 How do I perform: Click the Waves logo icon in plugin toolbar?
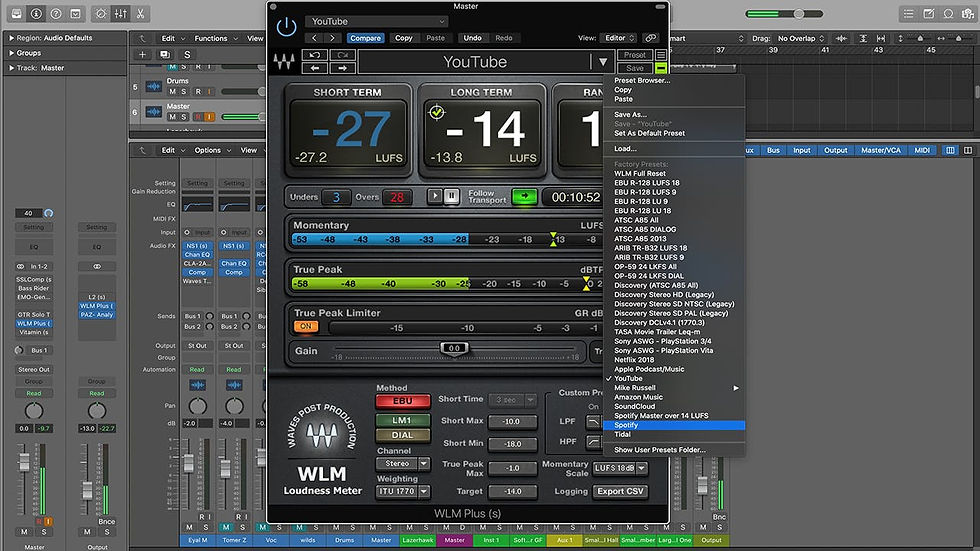(x=284, y=61)
